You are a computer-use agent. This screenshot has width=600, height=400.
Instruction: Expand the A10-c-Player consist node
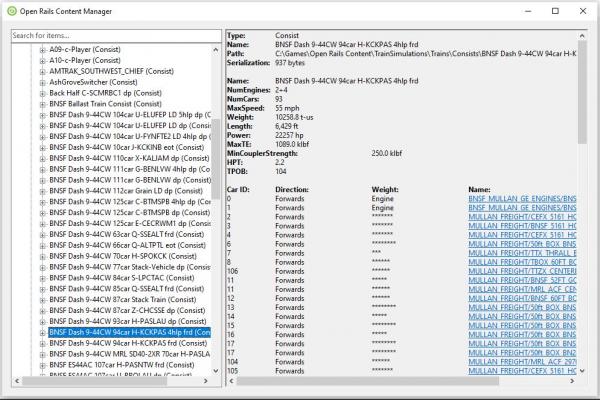coord(42,60)
